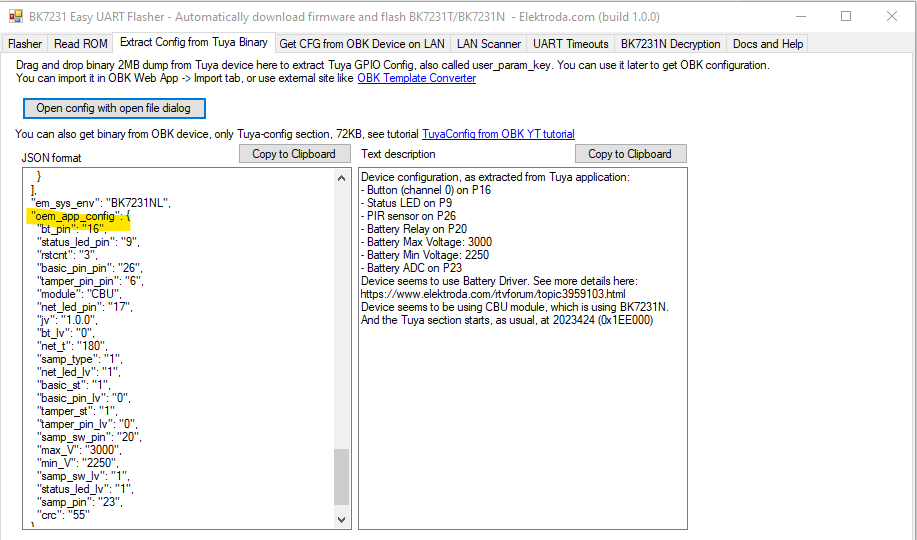Open the Read ROM tab
Image resolution: width=917 pixels, height=540 pixels.
[81, 44]
